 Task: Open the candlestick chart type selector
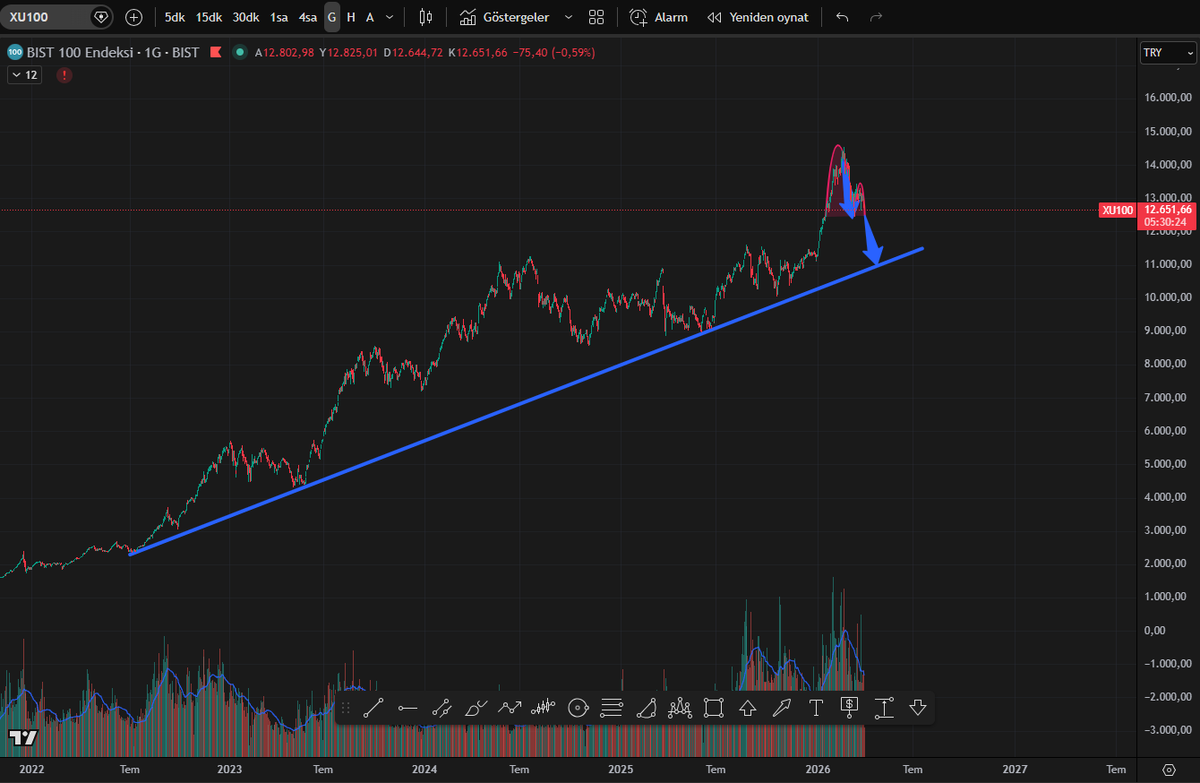coord(426,17)
